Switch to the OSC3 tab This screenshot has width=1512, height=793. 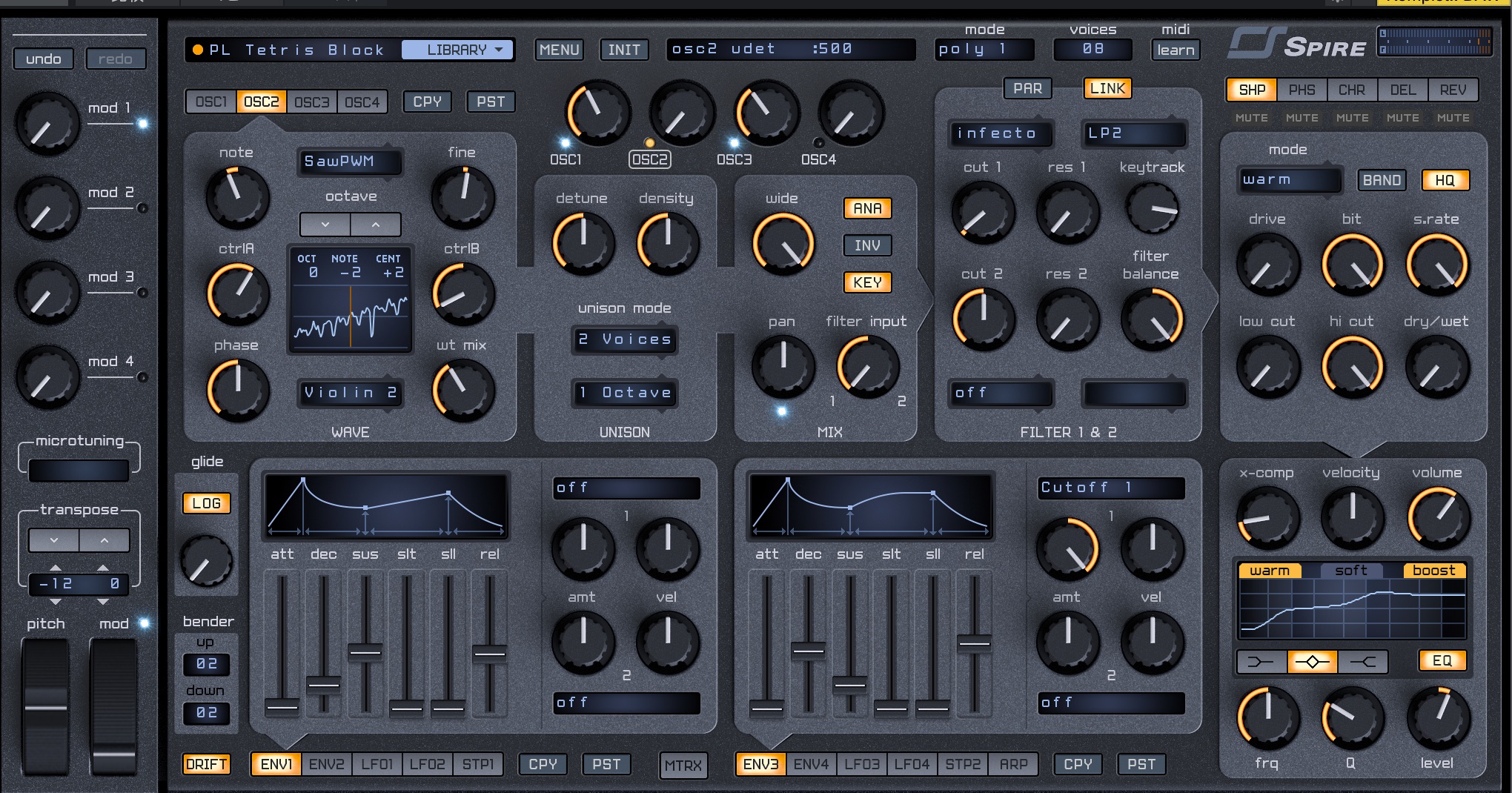(x=311, y=102)
